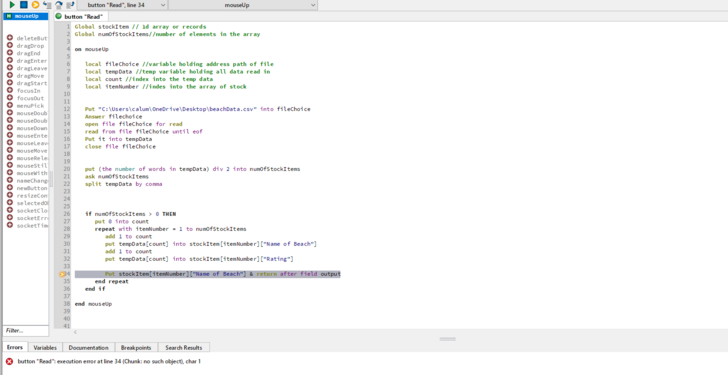Viewport: 728px width, 375px height.
Task: Click the line "Answer filechoice" in the script
Action: point(113,116)
